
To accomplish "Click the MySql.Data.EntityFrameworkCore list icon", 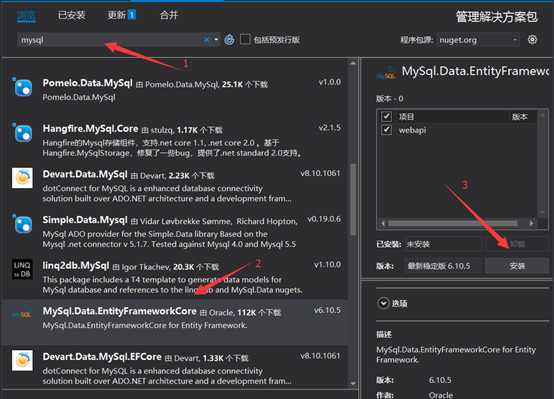I will pyautogui.click(x=22, y=315).
